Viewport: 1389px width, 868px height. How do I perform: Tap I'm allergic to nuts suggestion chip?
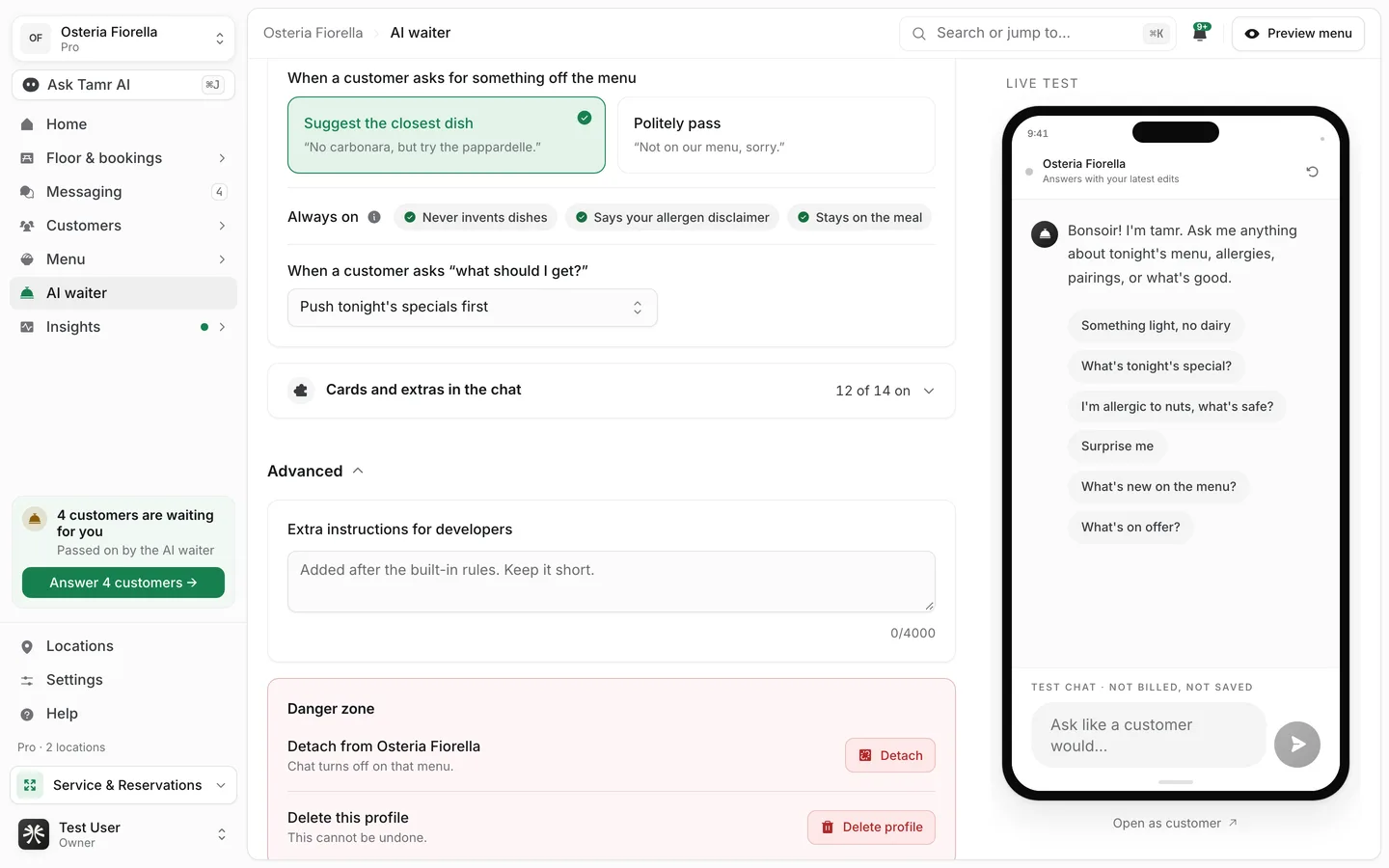1177,407
